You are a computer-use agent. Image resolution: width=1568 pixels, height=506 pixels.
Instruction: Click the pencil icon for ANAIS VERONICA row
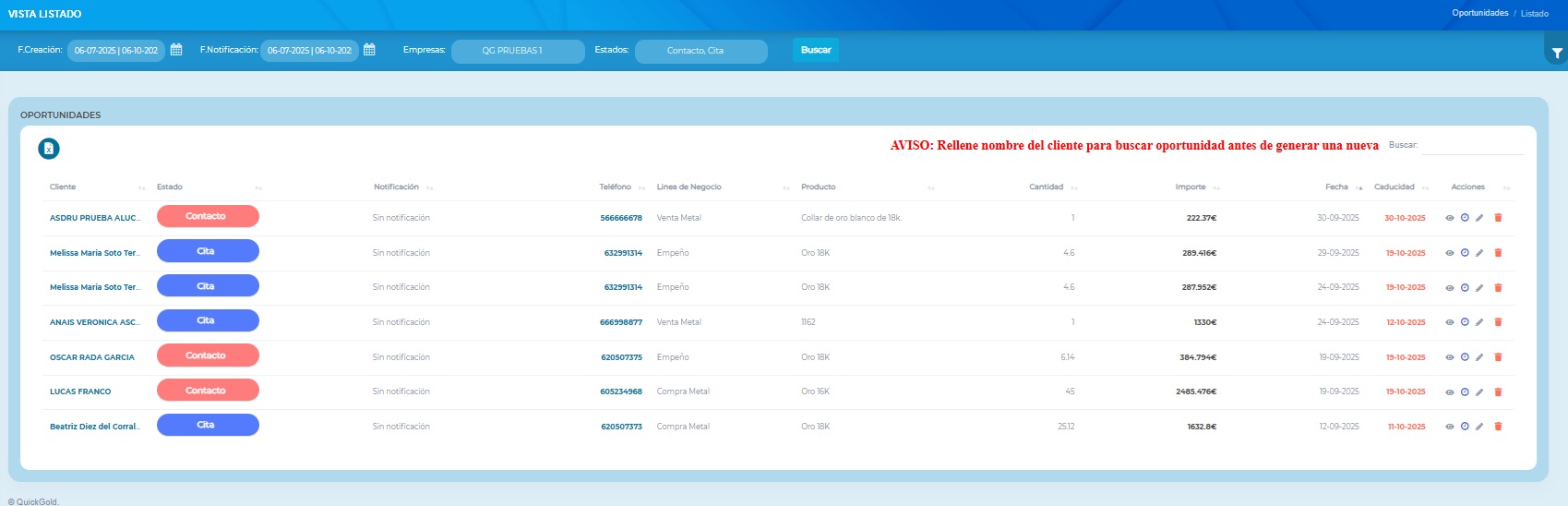[x=1479, y=322]
